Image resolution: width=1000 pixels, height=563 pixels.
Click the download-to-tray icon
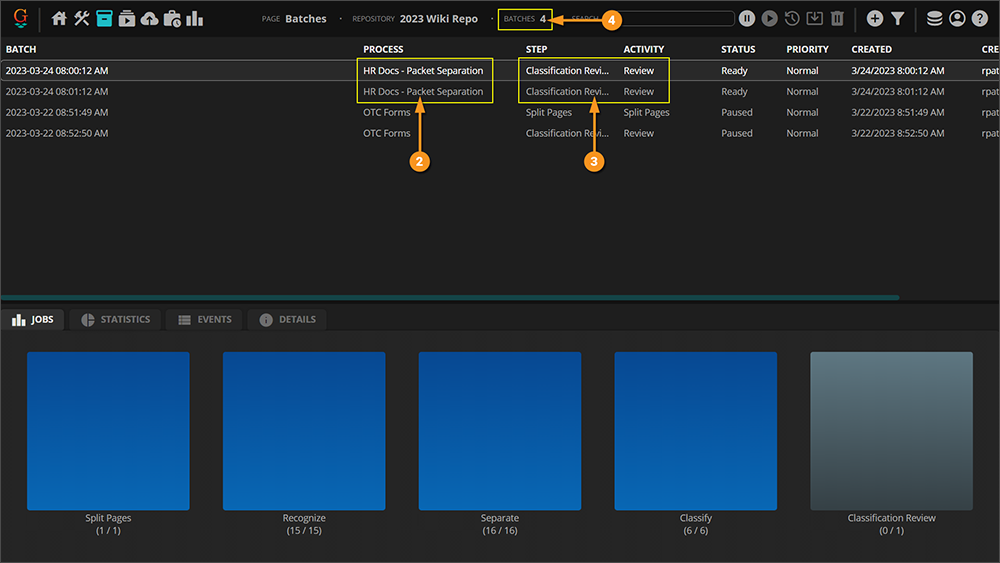coord(814,18)
